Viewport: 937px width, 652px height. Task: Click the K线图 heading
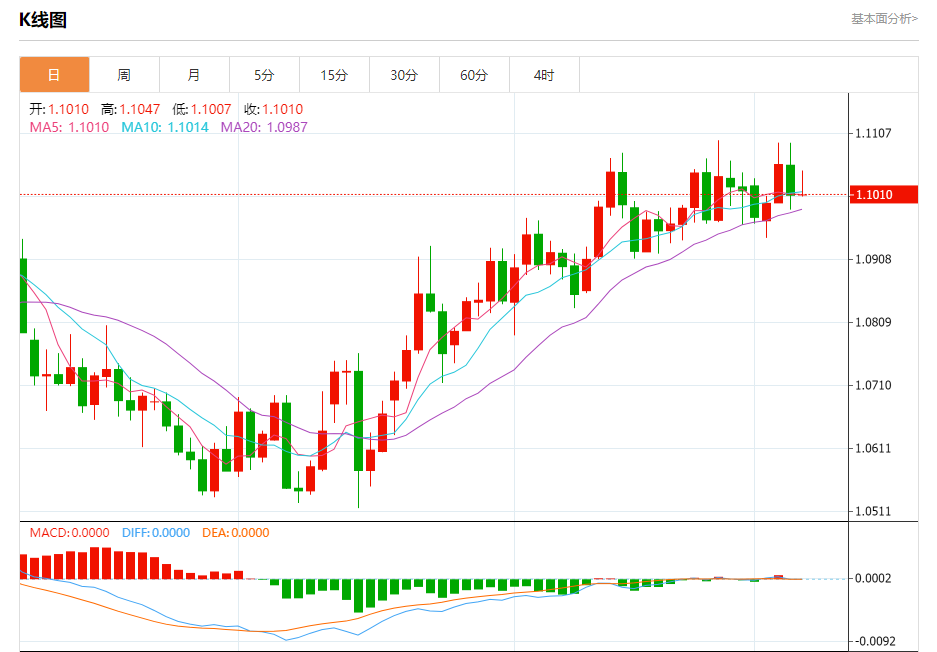[43, 20]
